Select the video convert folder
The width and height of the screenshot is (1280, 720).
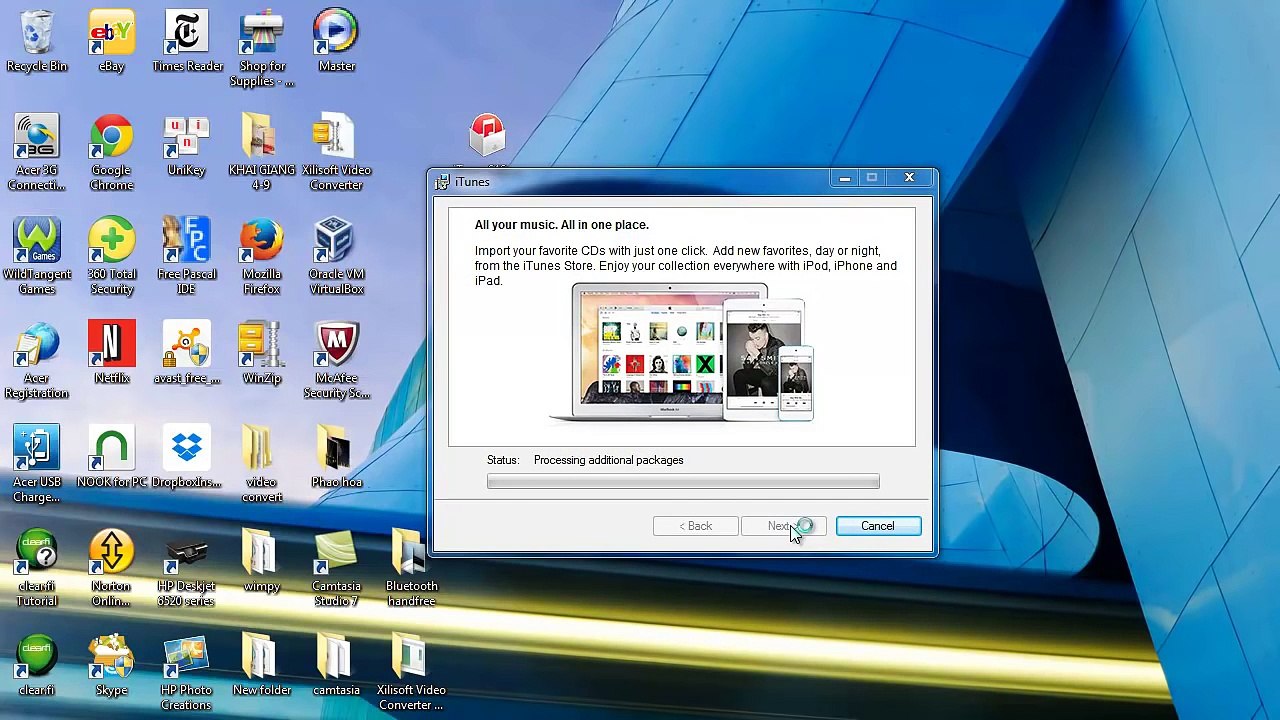click(261, 464)
